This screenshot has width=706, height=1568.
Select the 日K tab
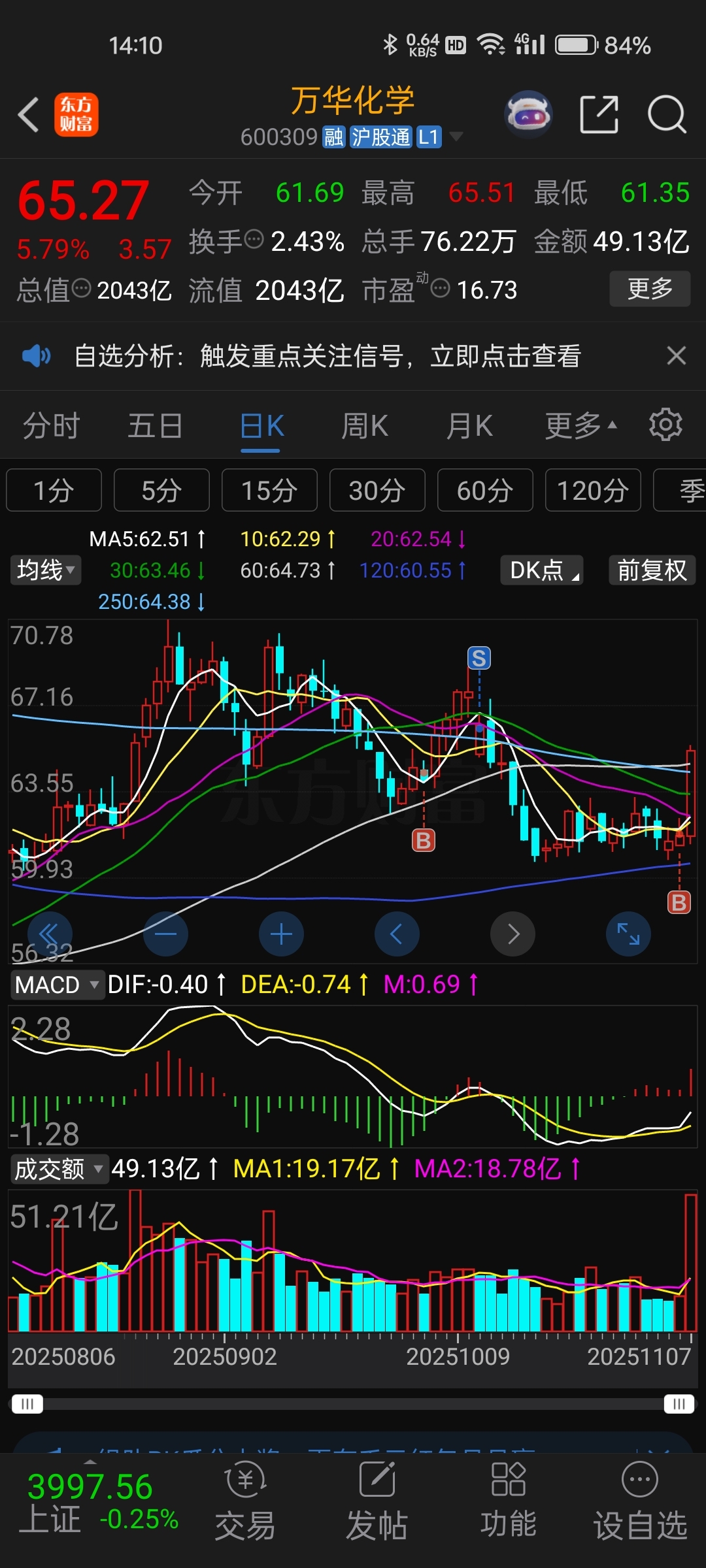[x=261, y=426]
